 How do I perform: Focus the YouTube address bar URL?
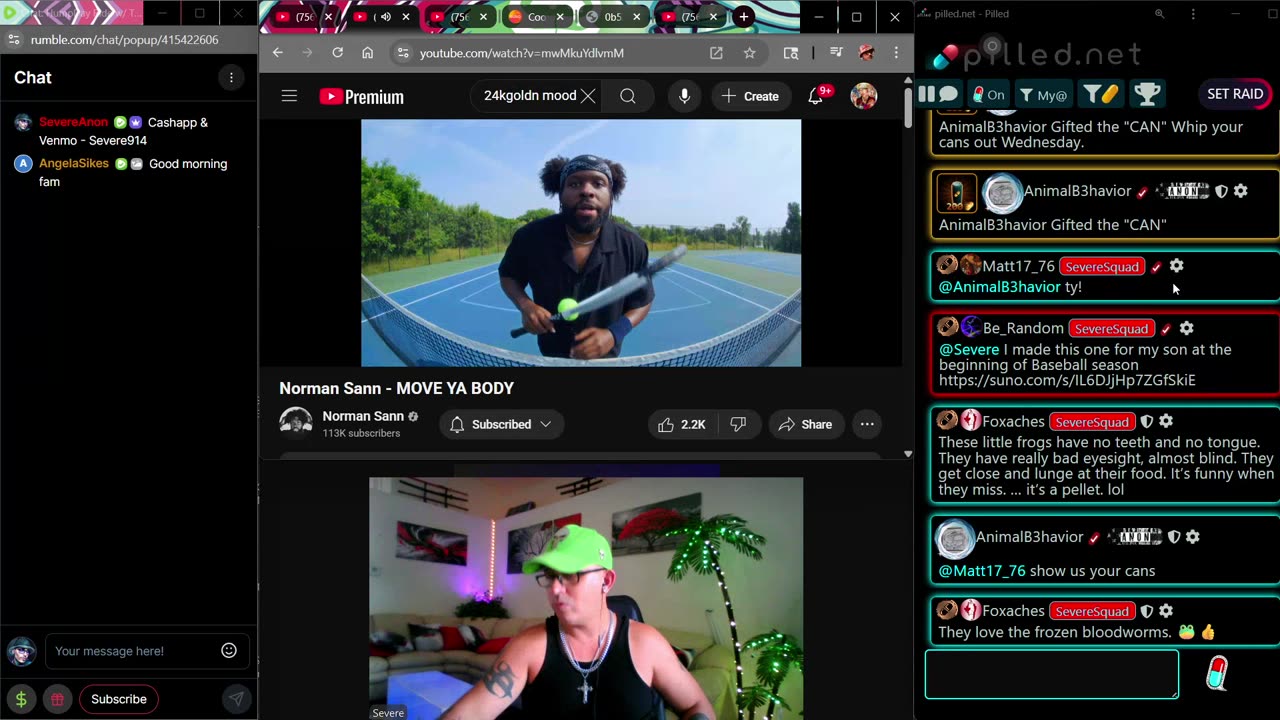(522, 53)
